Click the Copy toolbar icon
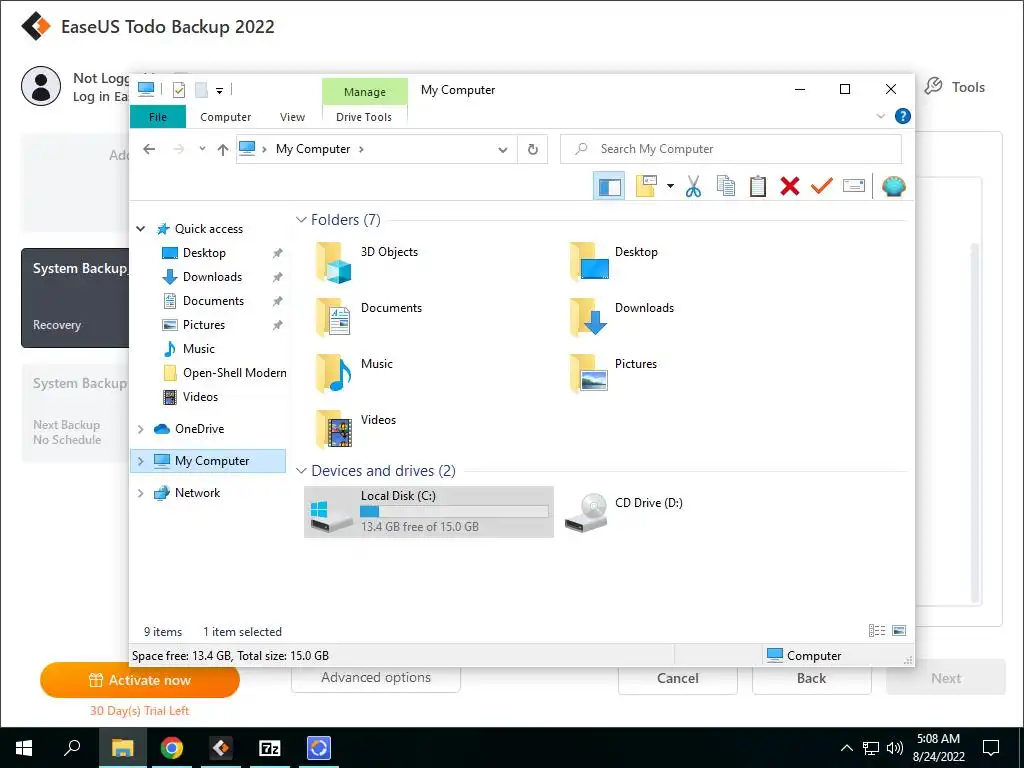This screenshot has width=1024, height=768. pyautogui.click(x=726, y=187)
